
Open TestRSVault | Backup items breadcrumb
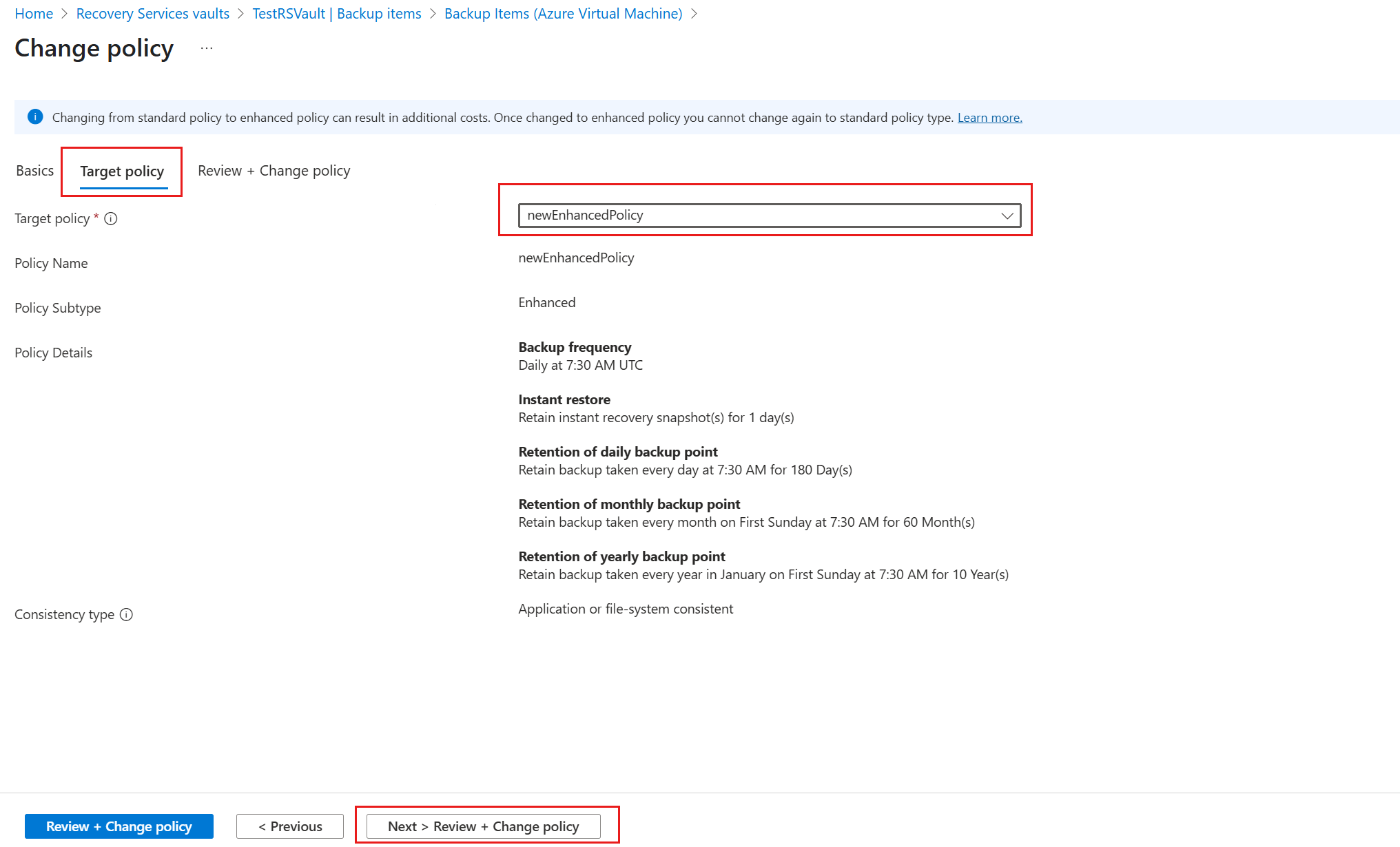tap(337, 14)
